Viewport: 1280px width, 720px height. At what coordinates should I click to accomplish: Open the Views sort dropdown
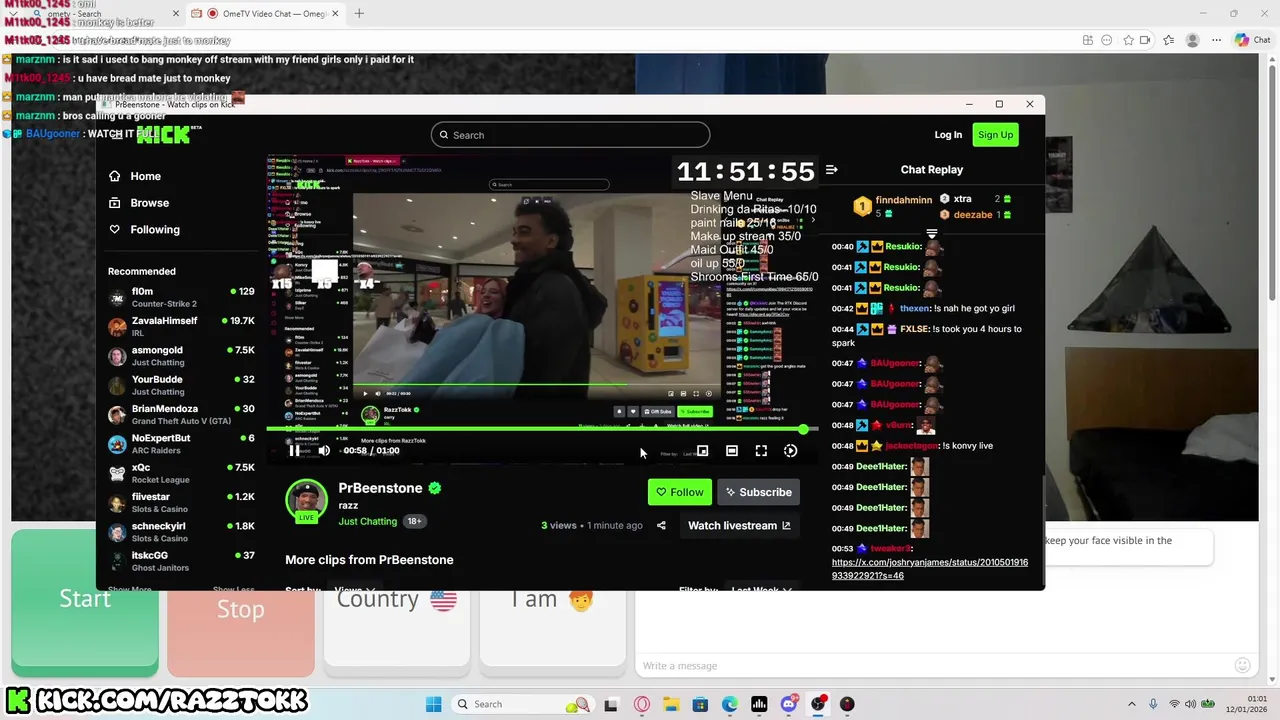tap(354, 589)
